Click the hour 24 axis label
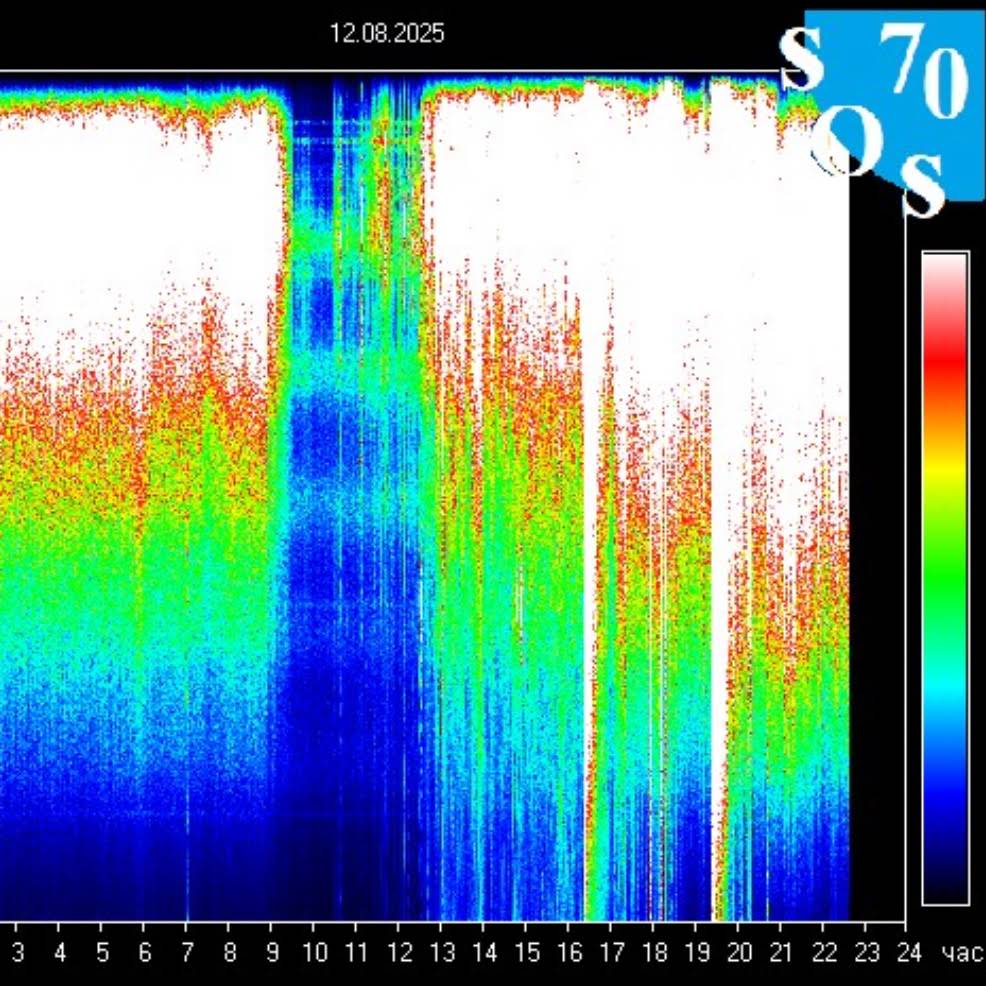The image size is (986, 986). coord(908,952)
